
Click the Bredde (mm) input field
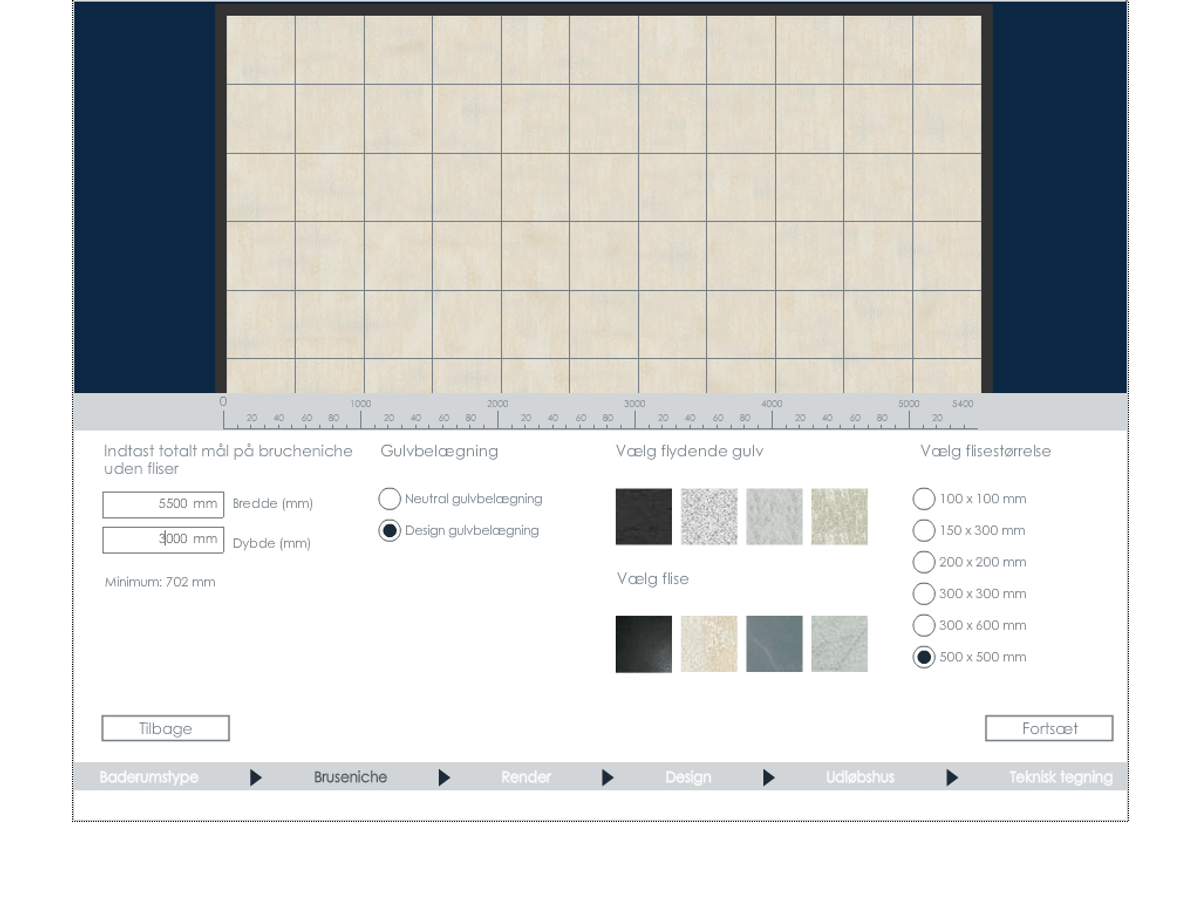pos(163,504)
